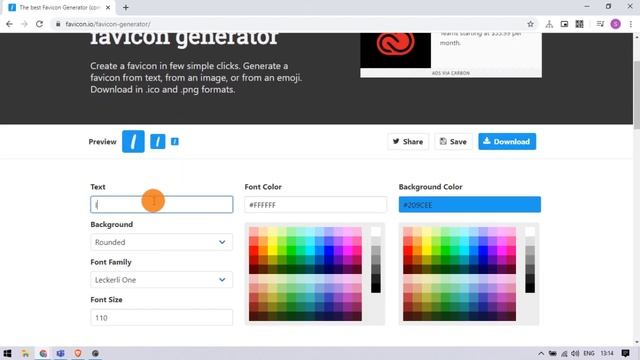Download the generated favicon
640x360 pixels.
tap(507, 142)
